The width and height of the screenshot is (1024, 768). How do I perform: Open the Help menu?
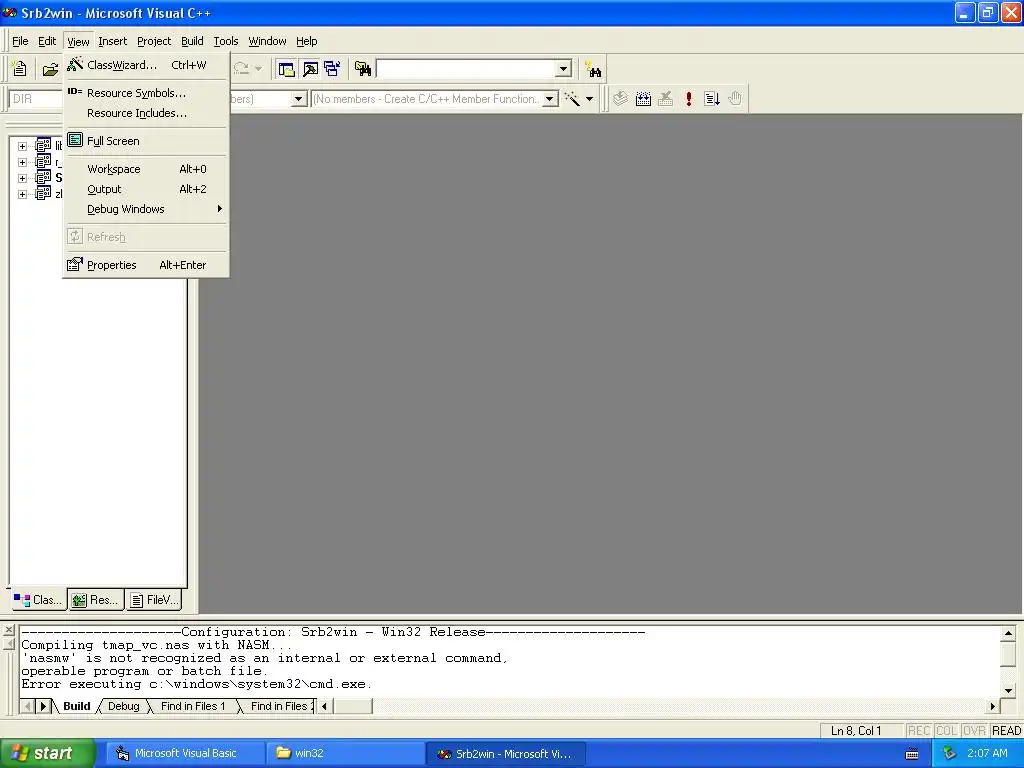[x=306, y=41]
